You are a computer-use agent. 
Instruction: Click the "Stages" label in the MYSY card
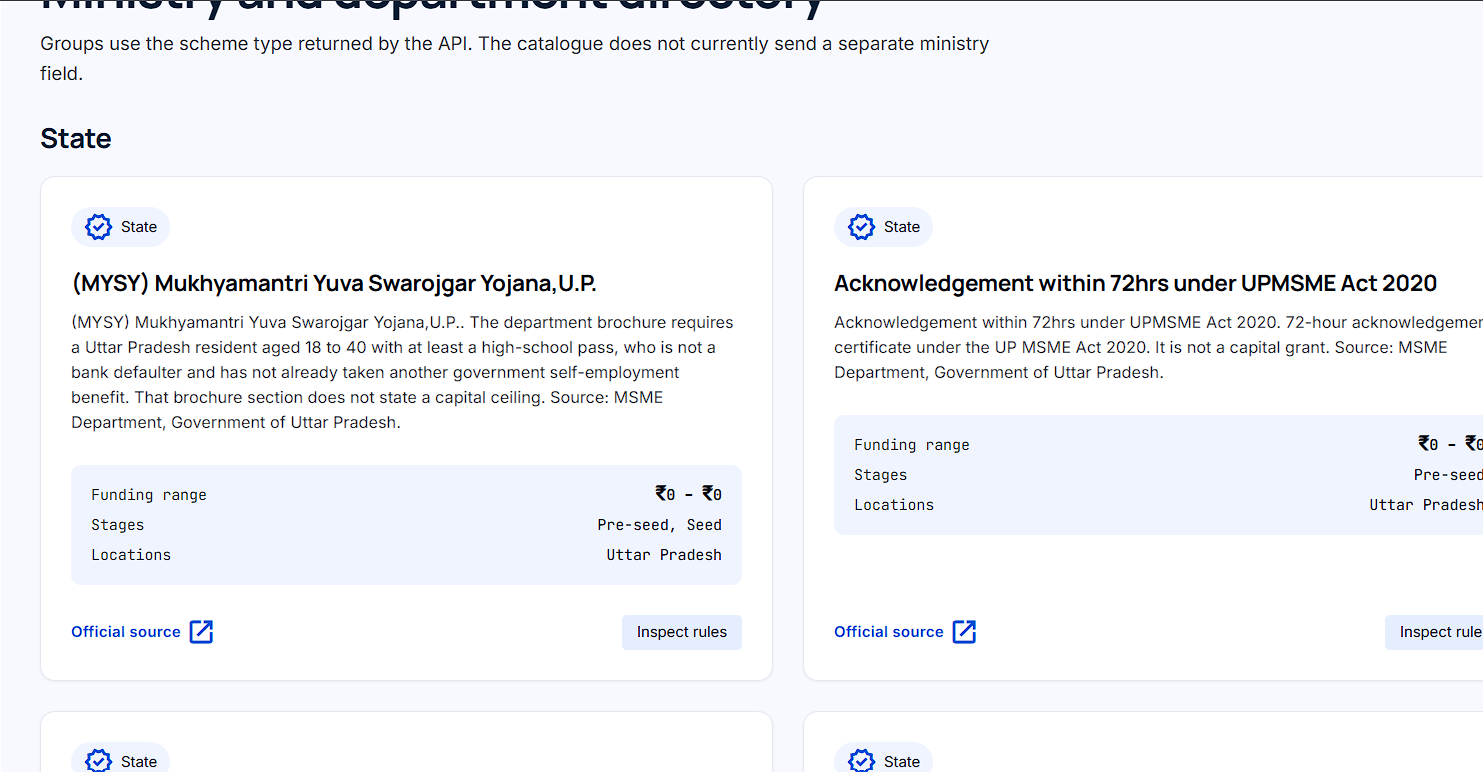118,525
